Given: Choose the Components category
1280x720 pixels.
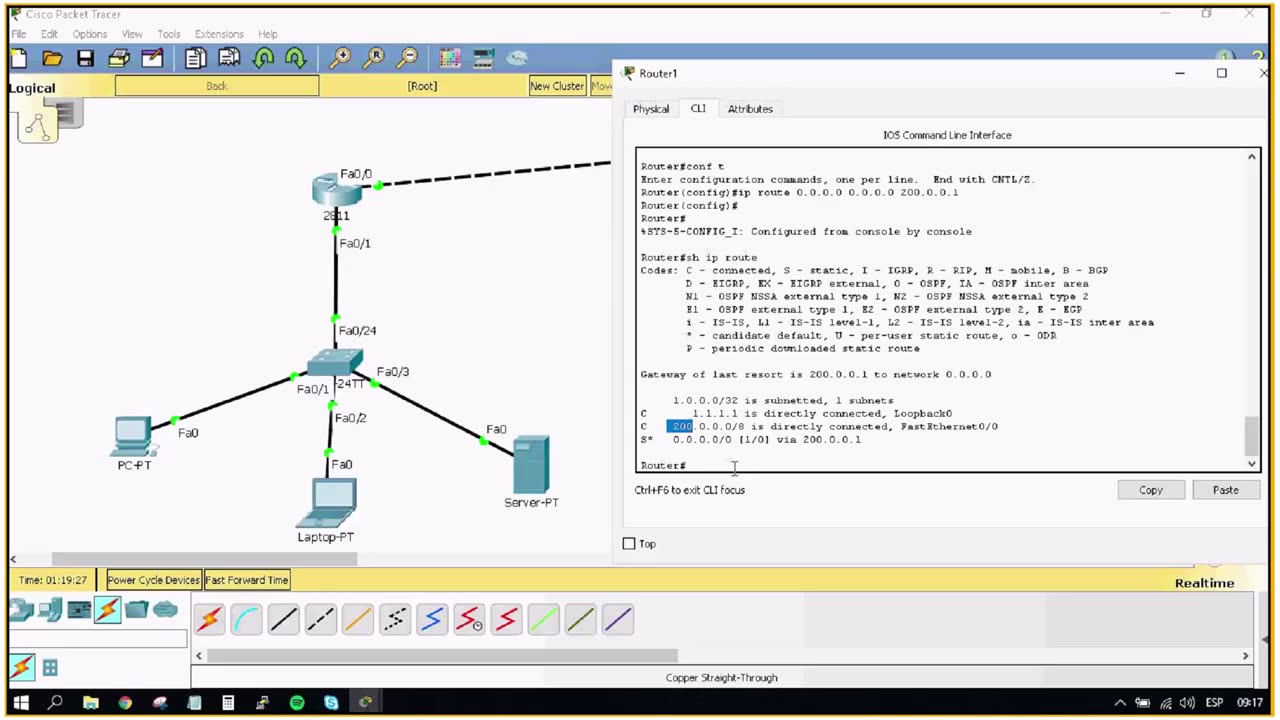Looking at the screenshot, I should [79, 609].
